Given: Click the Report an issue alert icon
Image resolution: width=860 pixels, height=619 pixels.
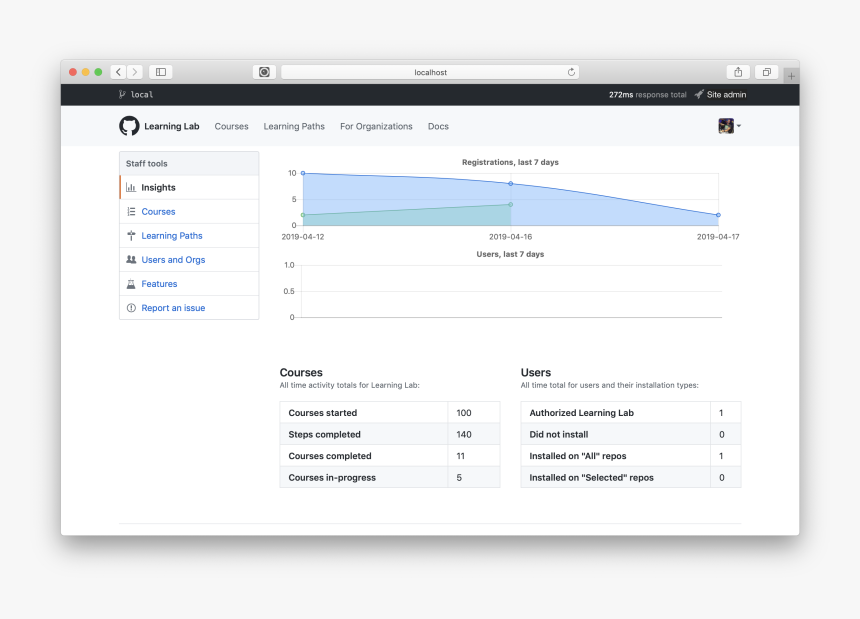Looking at the screenshot, I should pos(131,308).
